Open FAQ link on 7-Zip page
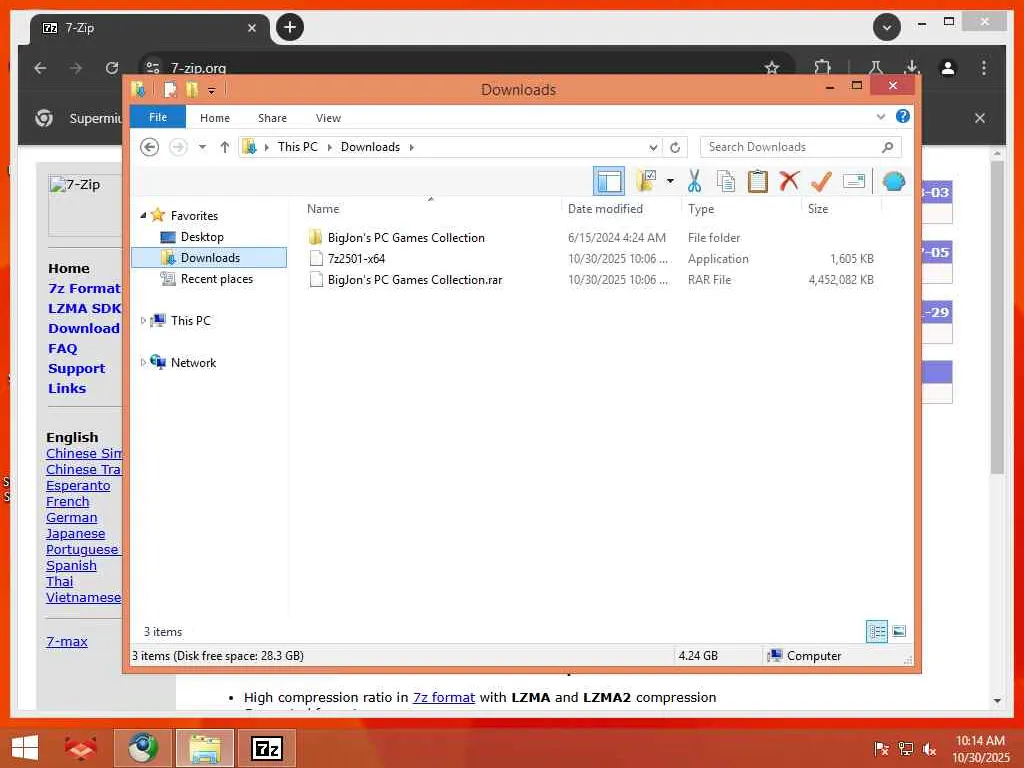 (x=63, y=348)
